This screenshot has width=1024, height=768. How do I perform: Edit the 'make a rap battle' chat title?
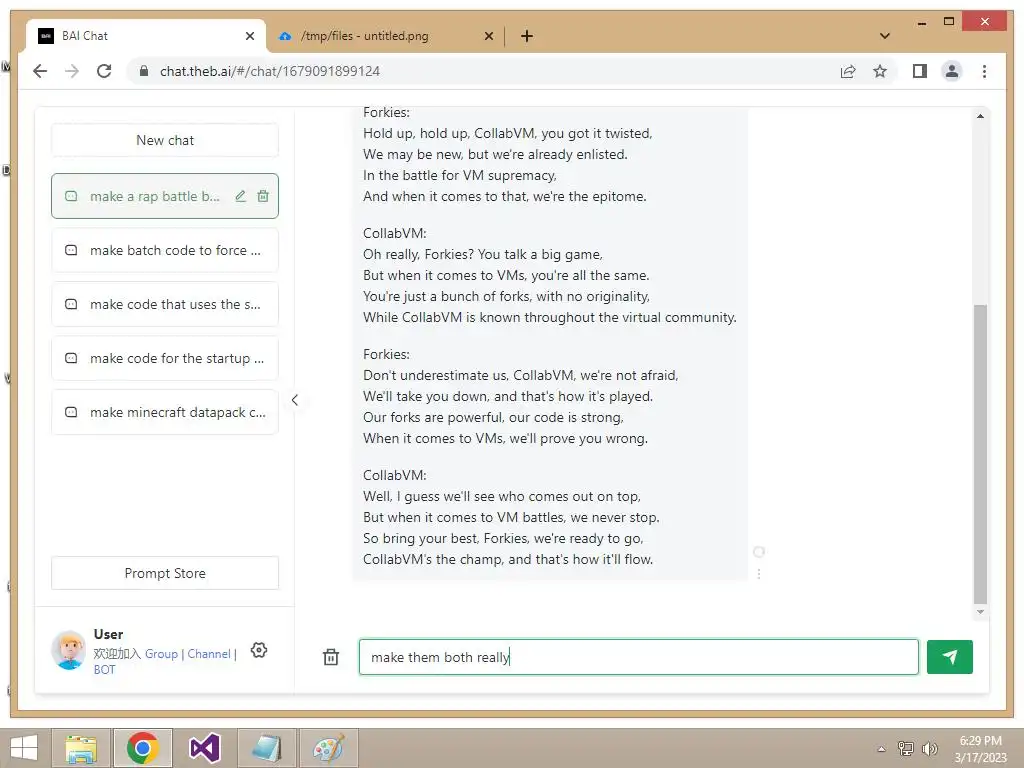[x=241, y=196]
